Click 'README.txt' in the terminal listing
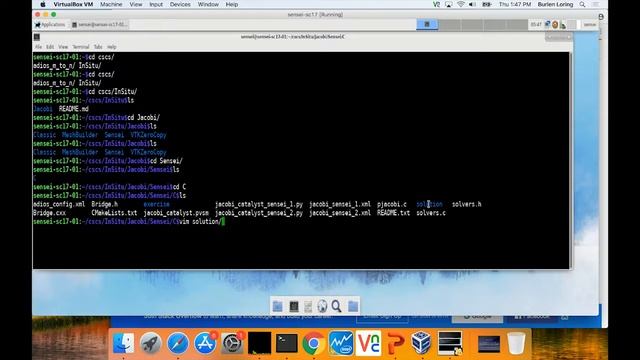Viewport: 640px width, 360px height. (393, 213)
